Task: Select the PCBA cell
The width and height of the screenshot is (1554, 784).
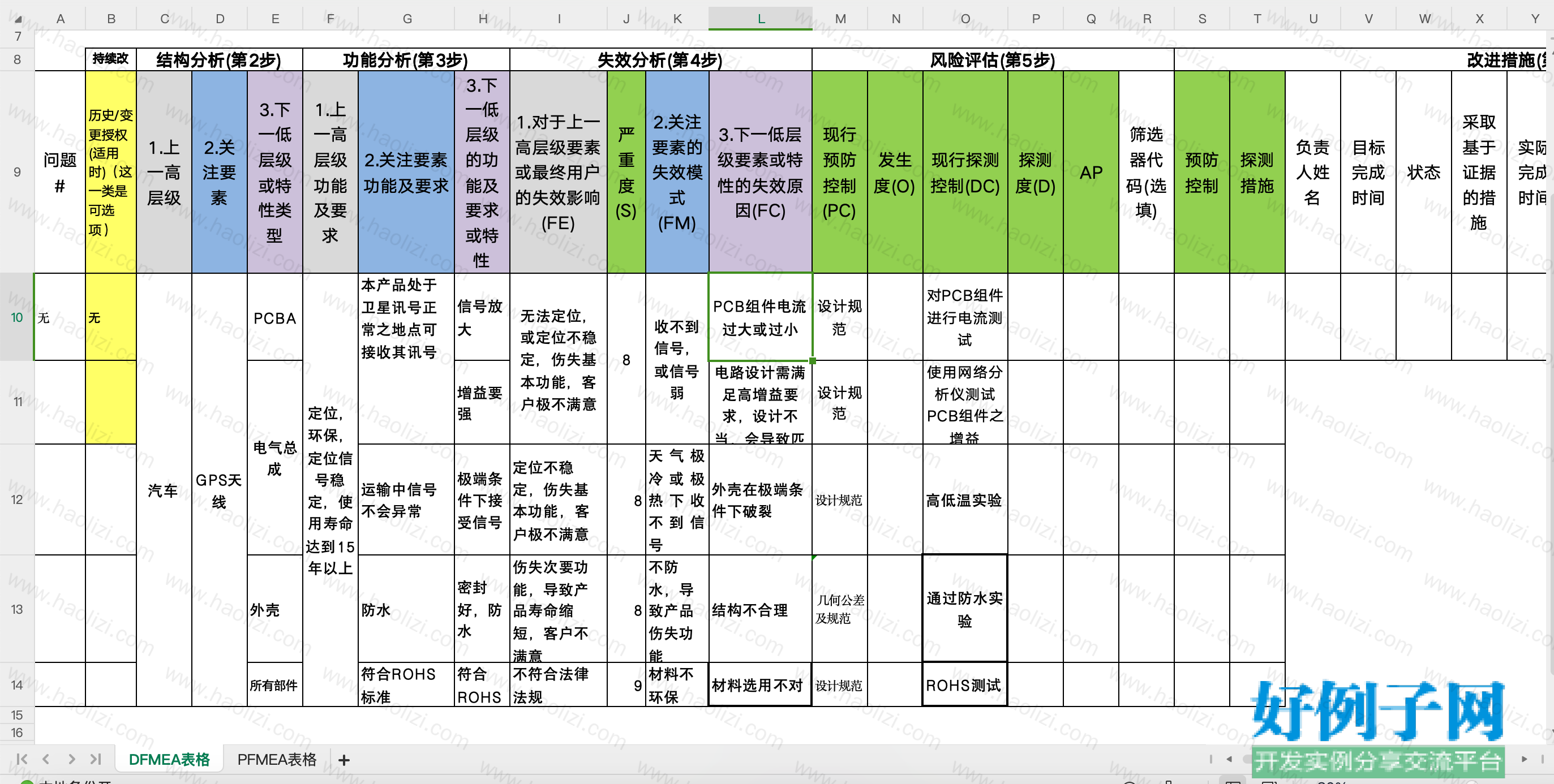Action: point(275,317)
